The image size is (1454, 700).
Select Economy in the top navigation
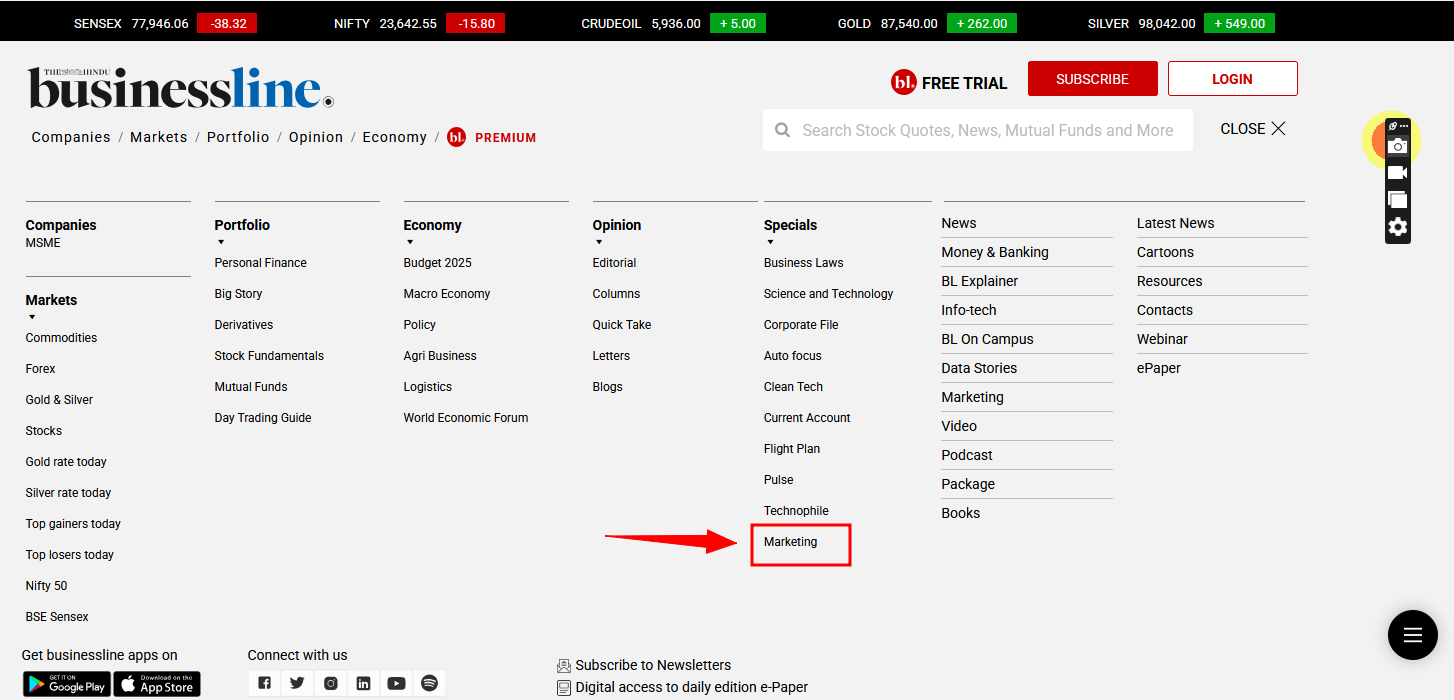(x=394, y=137)
